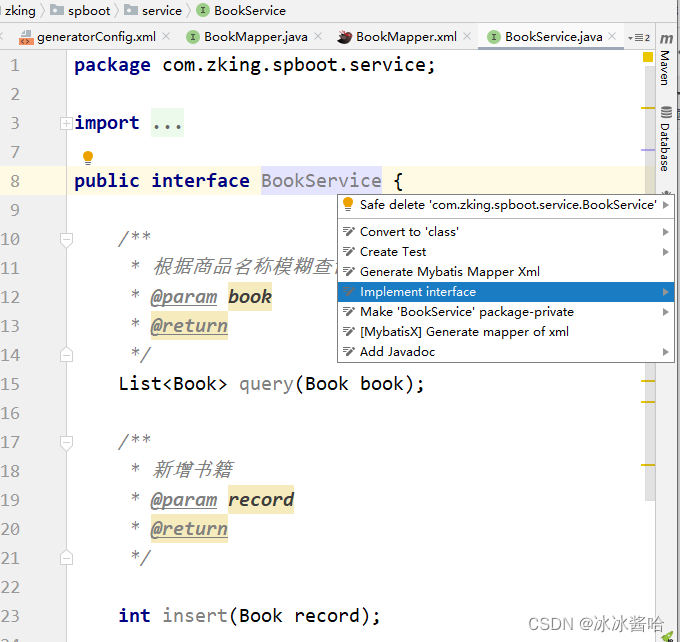The width and height of the screenshot is (680, 642).
Task: Choose Safe delete BookService option
Action: [x=506, y=205]
